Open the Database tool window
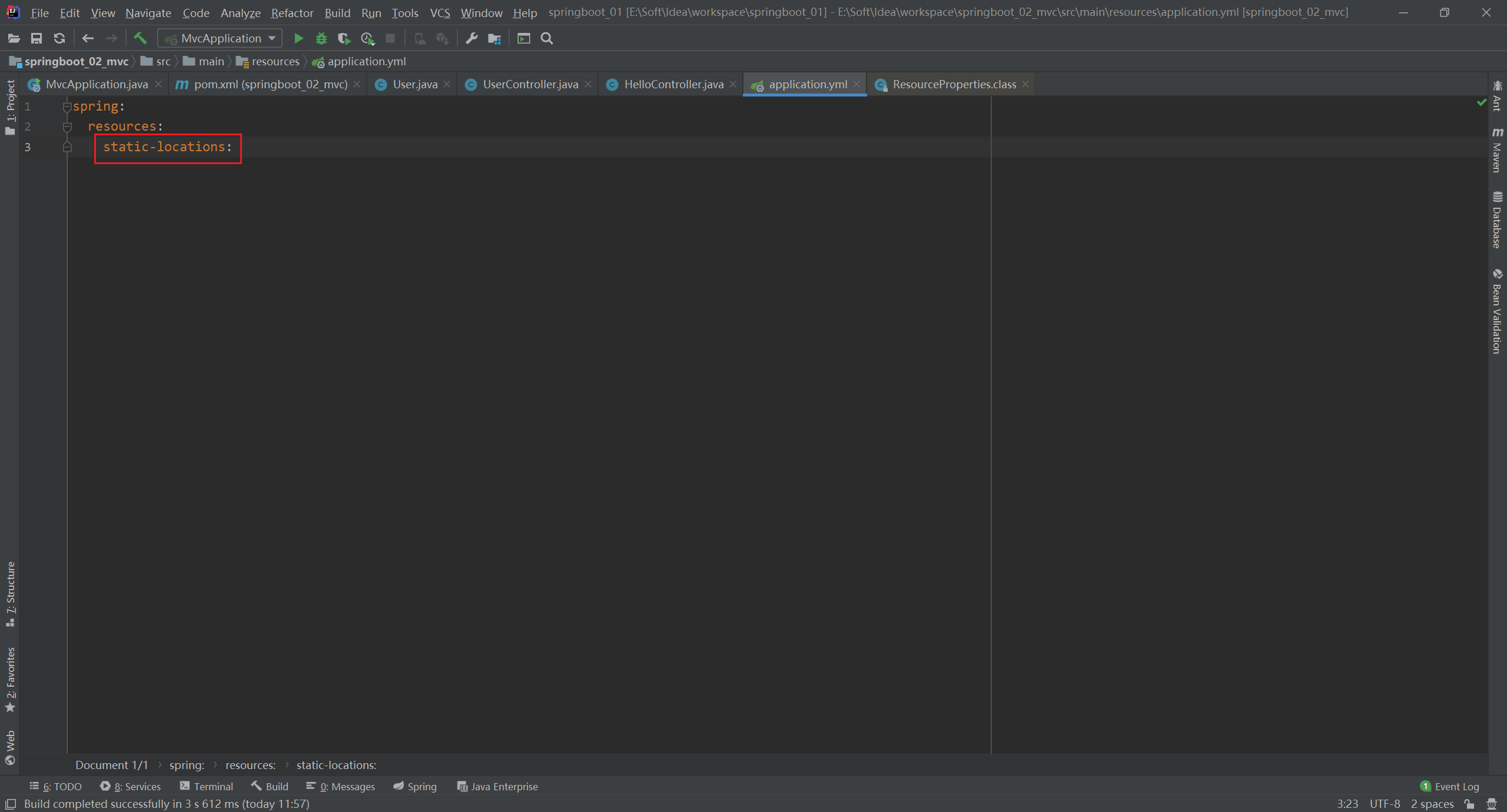Screen dimensions: 1507x812 (x=1498, y=219)
